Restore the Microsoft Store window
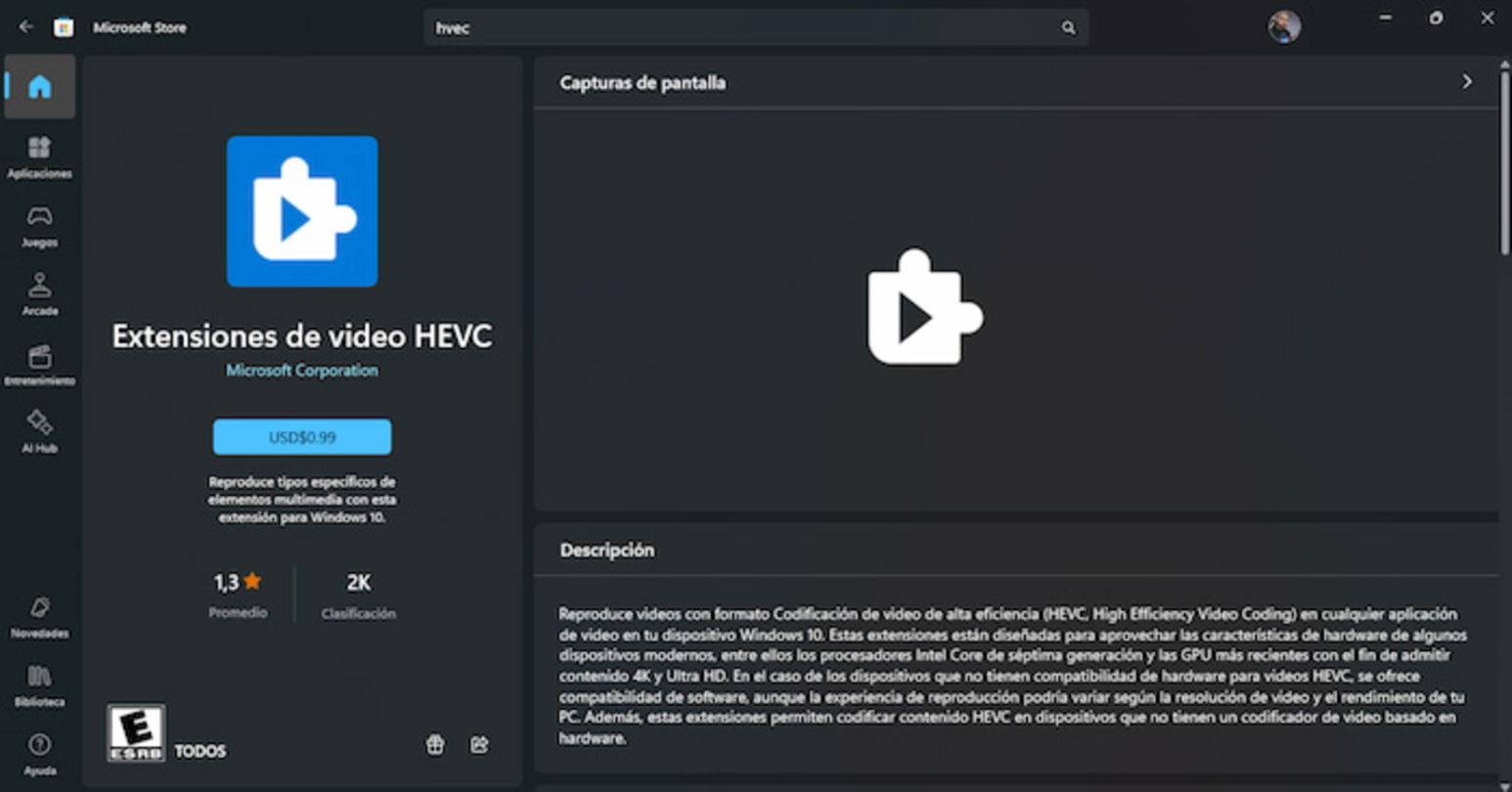Viewport: 1512px width, 792px height. pyautogui.click(x=1436, y=19)
